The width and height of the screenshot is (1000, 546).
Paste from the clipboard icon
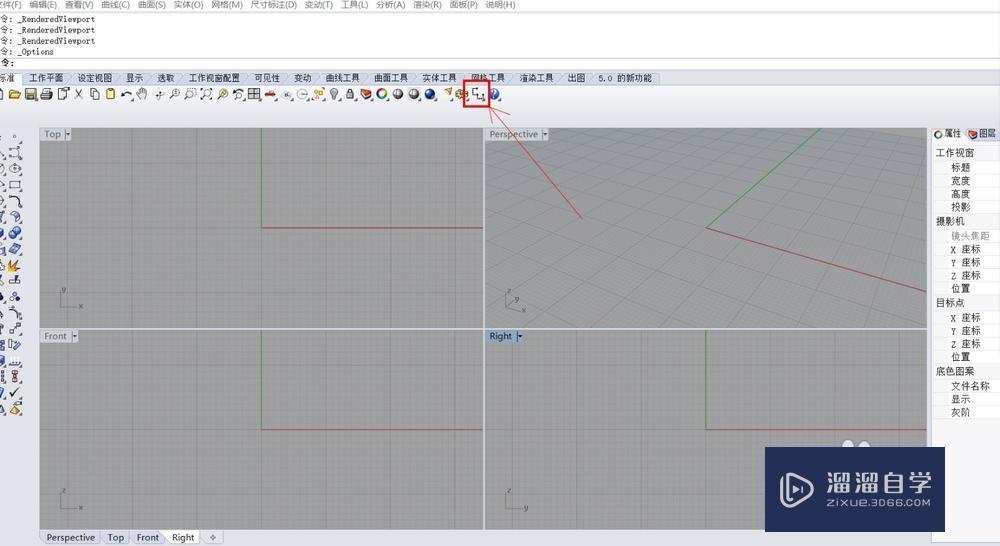click(110, 94)
